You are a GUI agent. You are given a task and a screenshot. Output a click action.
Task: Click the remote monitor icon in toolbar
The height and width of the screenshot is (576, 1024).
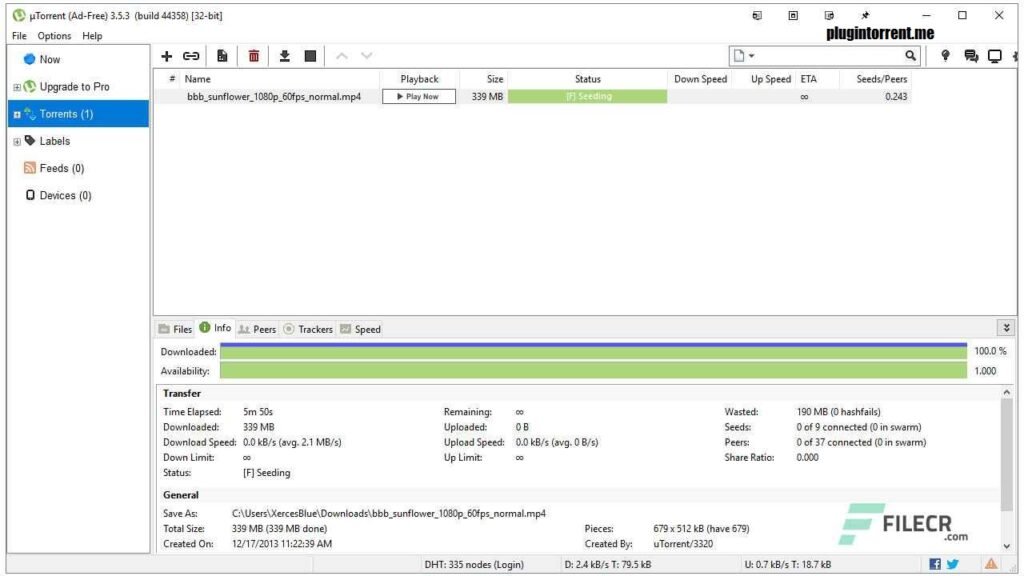995,56
